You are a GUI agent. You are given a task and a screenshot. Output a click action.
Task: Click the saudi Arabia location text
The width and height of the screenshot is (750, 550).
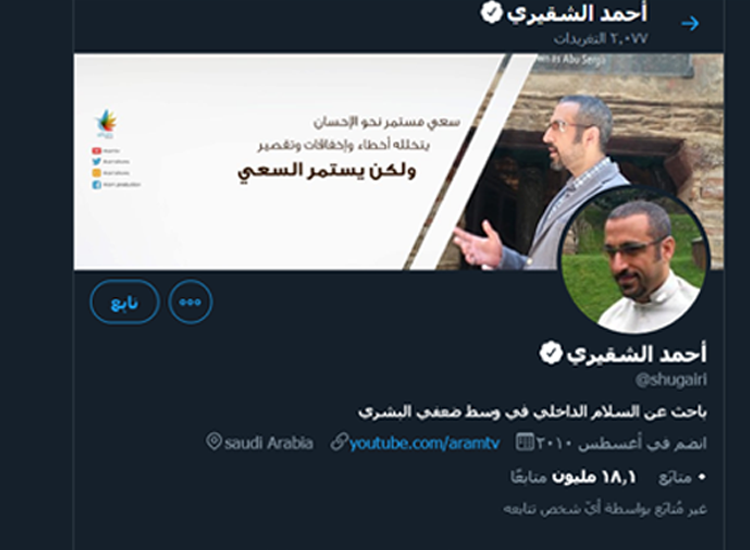(x=268, y=443)
